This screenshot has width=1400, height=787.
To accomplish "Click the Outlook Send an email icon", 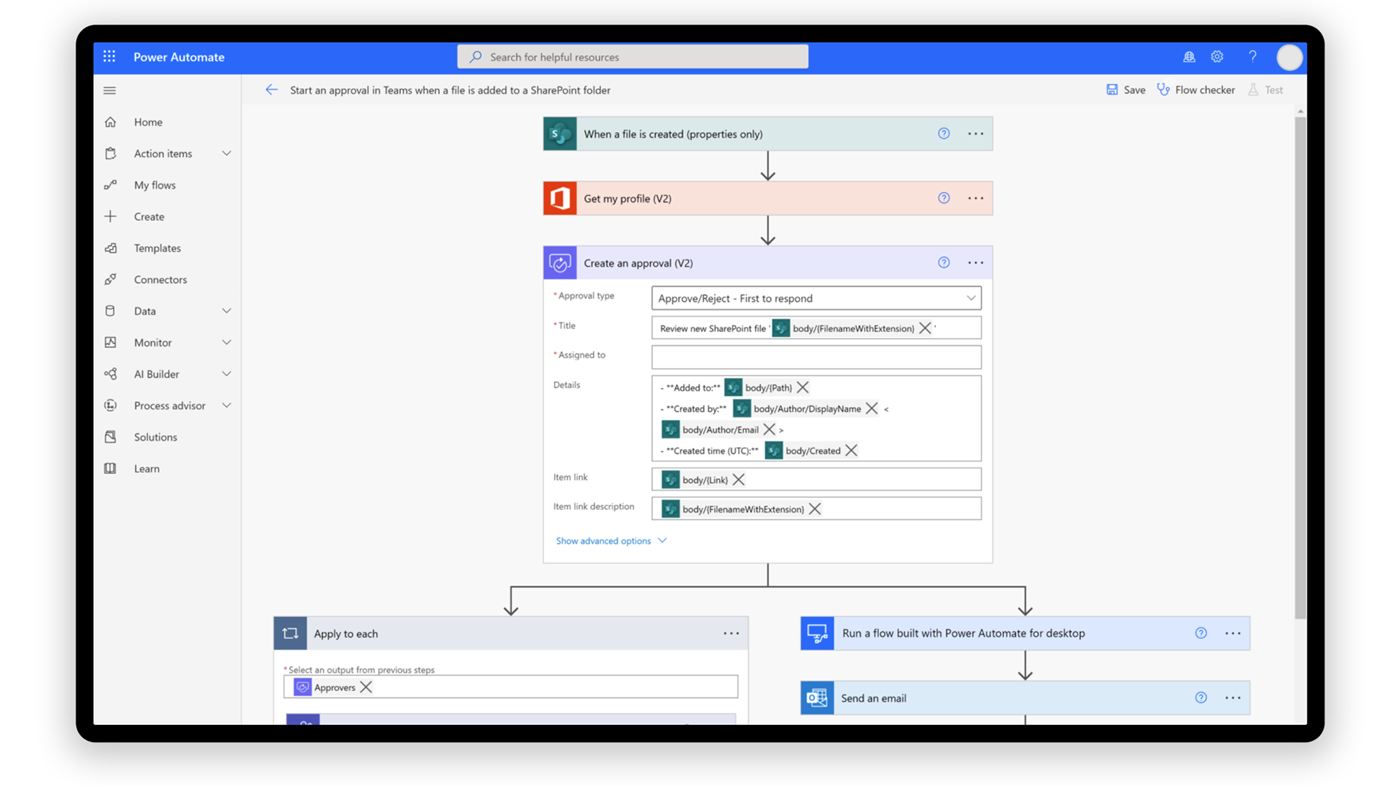I will click(817, 698).
